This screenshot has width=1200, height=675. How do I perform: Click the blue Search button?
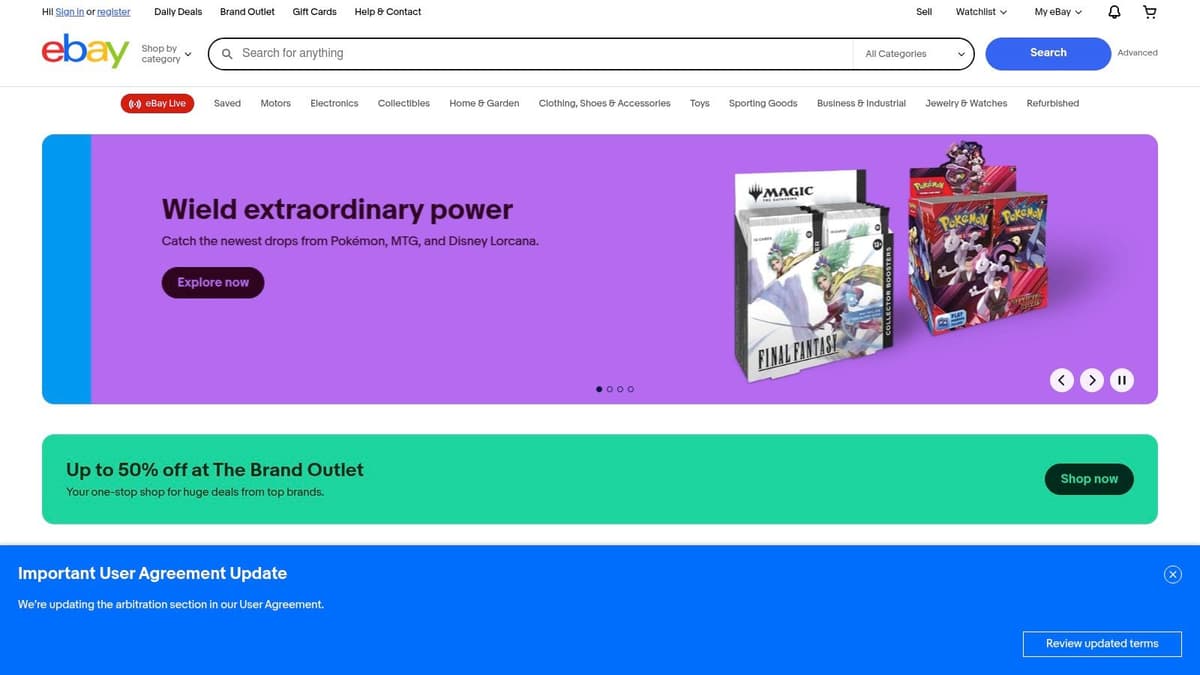pos(1048,53)
